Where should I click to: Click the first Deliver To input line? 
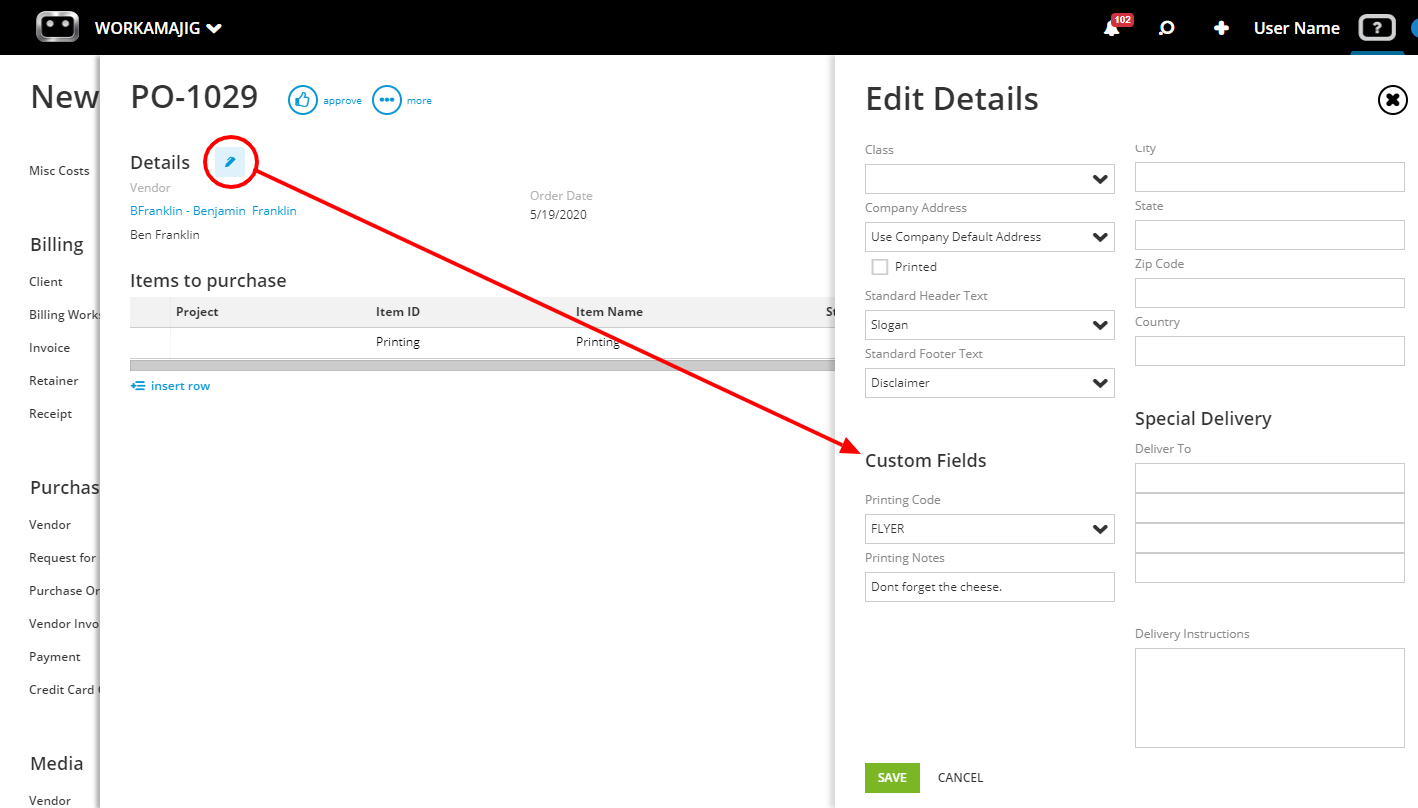click(x=1270, y=478)
